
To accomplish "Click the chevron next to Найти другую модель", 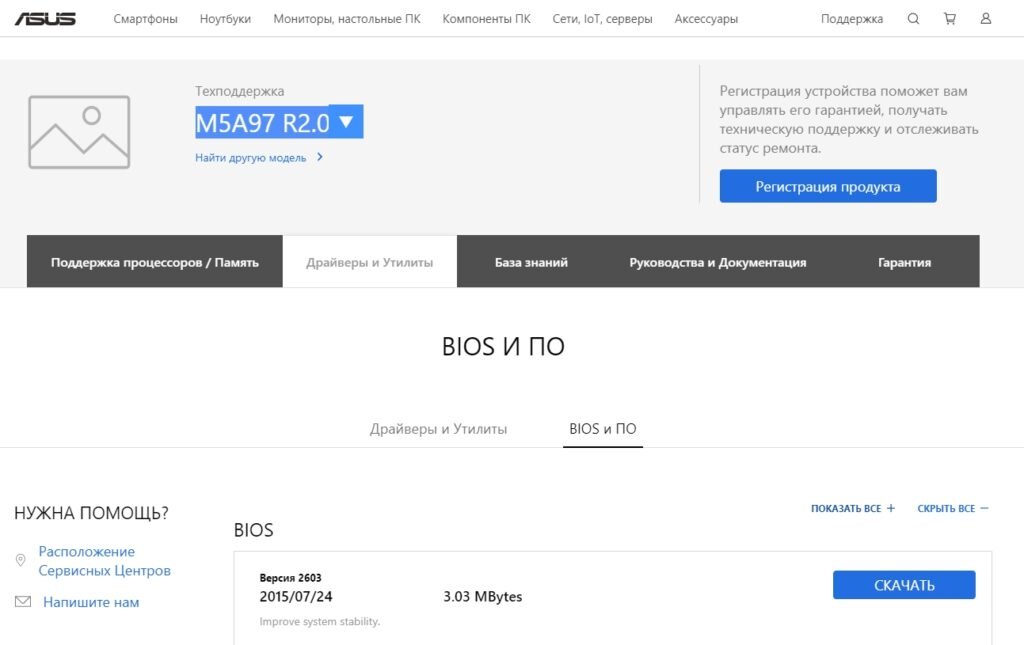I will point(319,157).
